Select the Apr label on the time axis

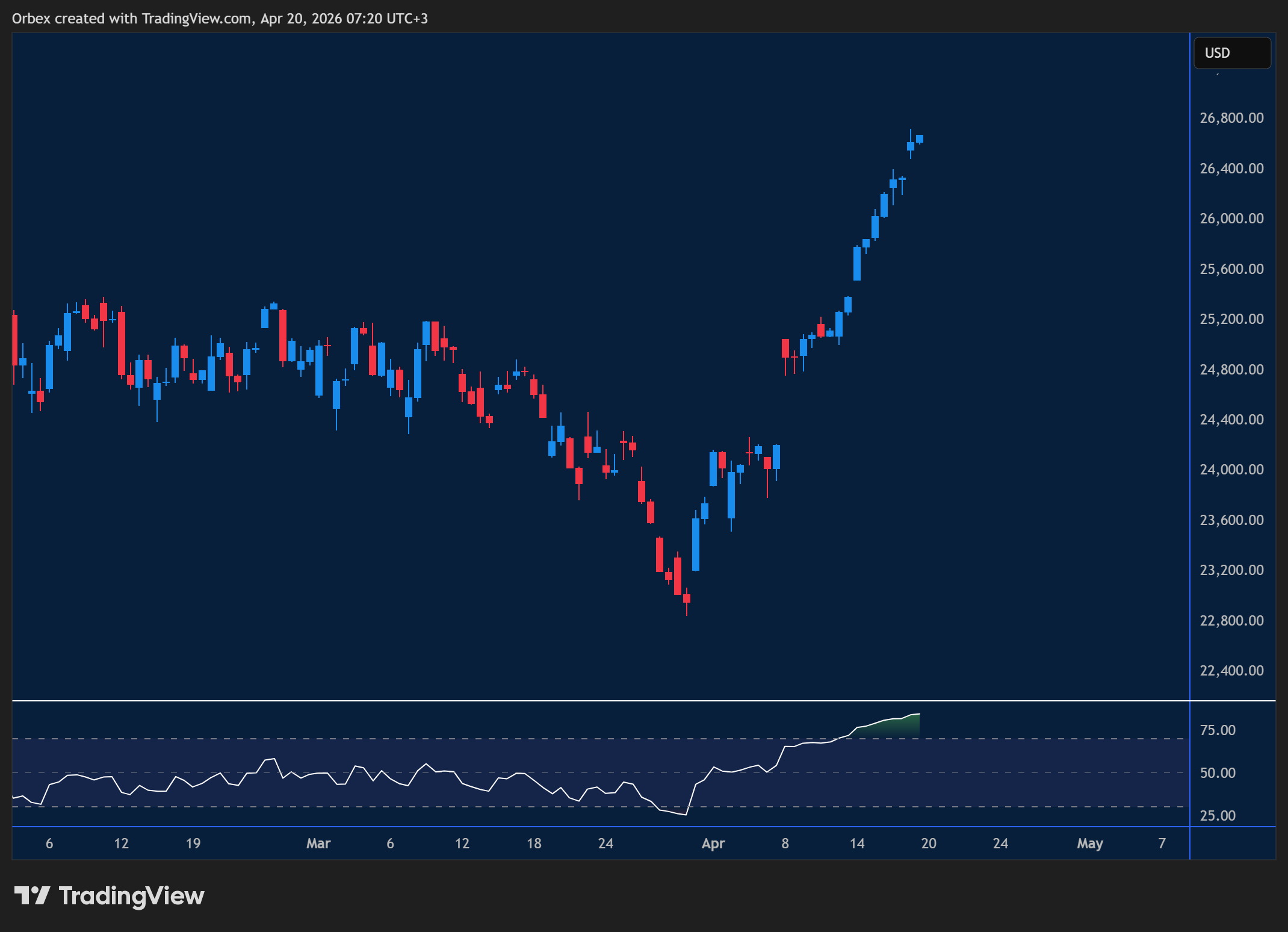pyautogui.click(x=714, y=843)
